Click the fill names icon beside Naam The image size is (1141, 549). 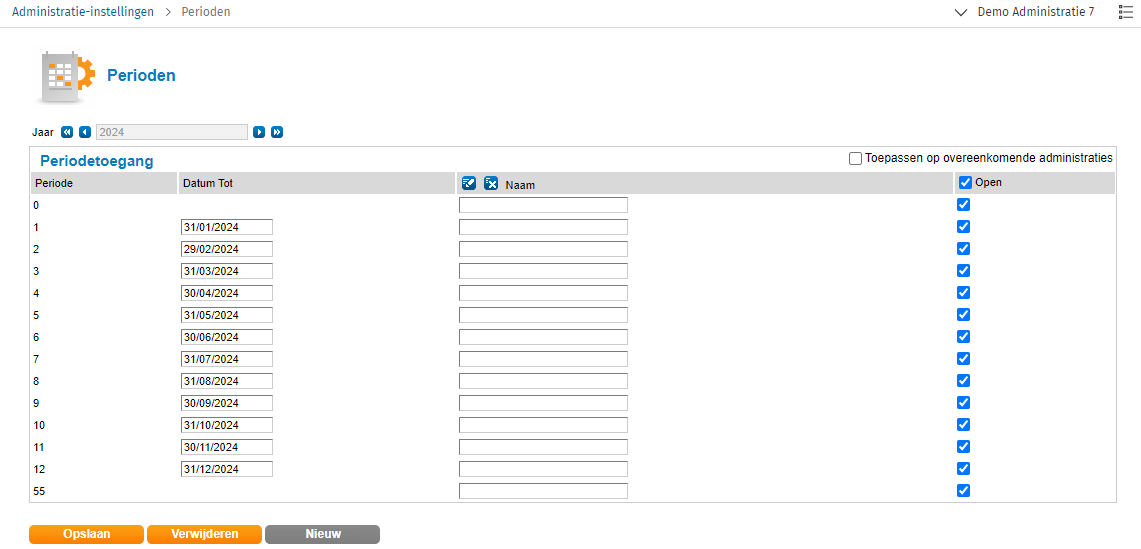point(469,183)
